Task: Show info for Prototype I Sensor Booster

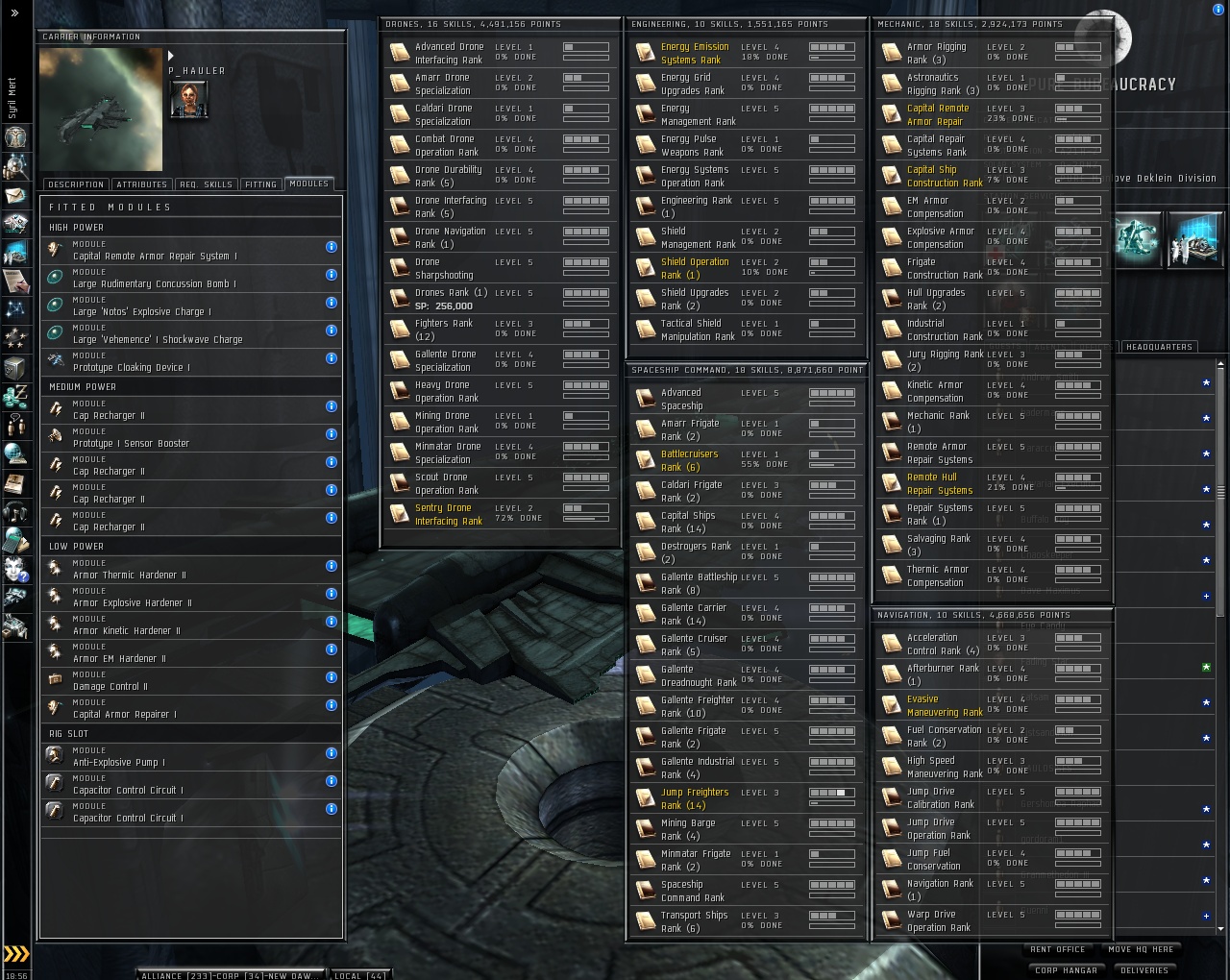Action: tap(332, 434)
